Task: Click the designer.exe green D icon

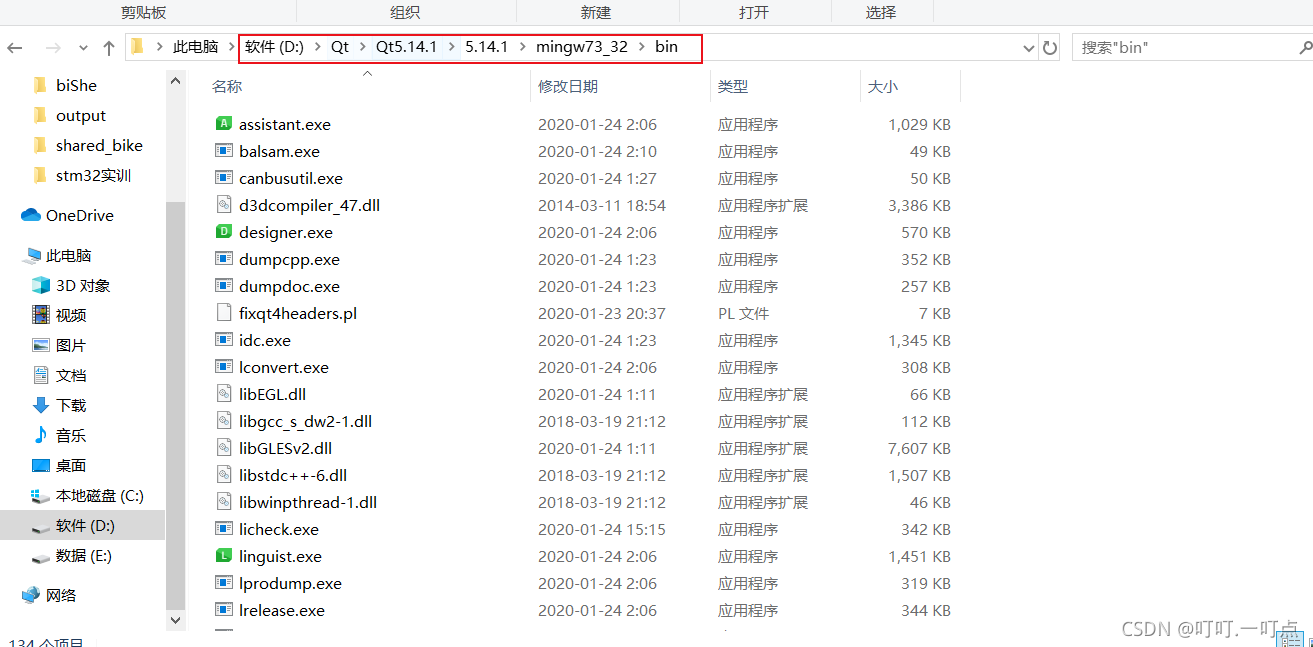Action: click(x=223, y=232)
